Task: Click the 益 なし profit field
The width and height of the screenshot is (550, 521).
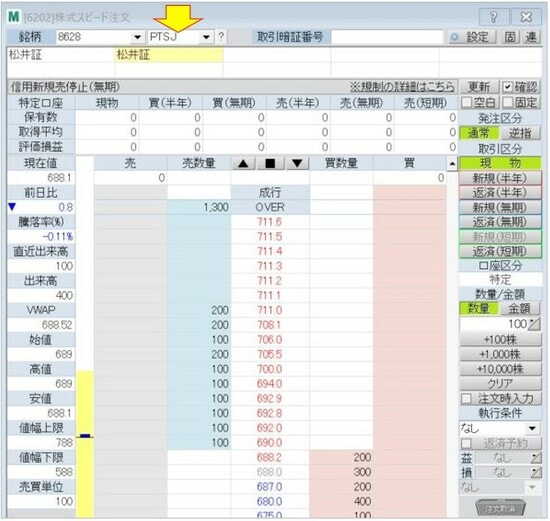Action: [502, 458]
